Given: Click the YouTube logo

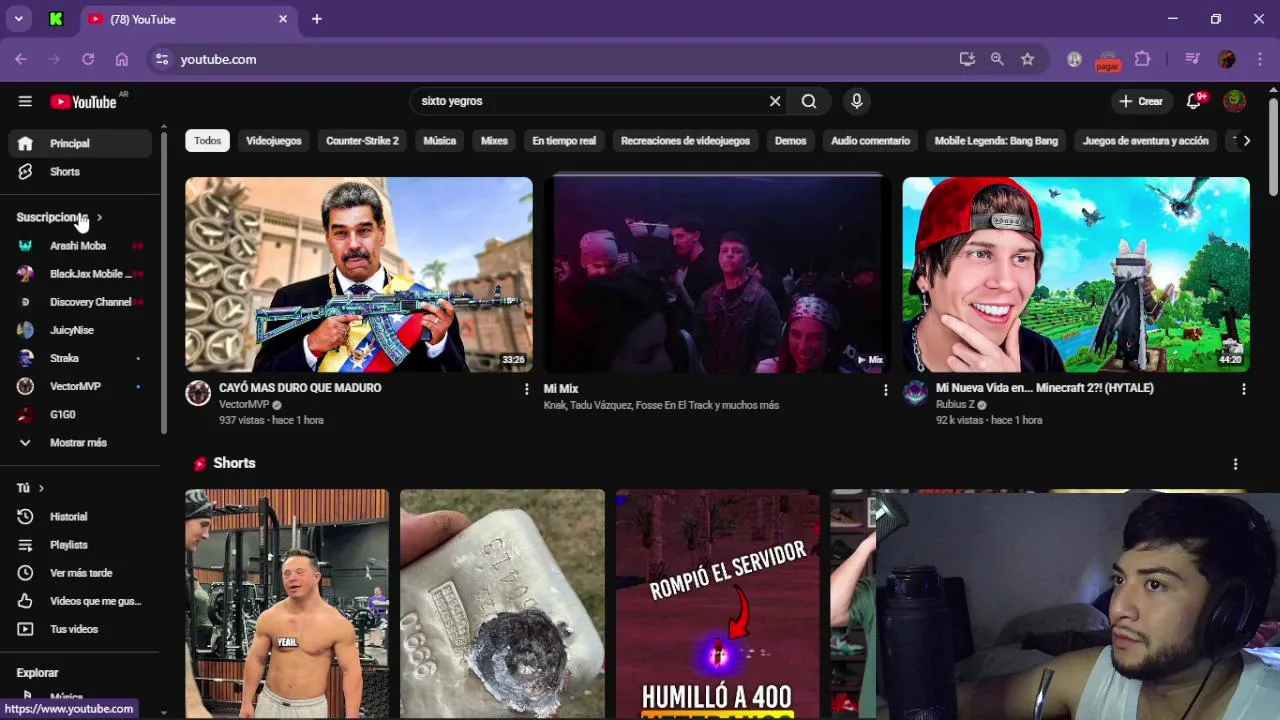Looking at the screenshot, I should pos(84,101).
